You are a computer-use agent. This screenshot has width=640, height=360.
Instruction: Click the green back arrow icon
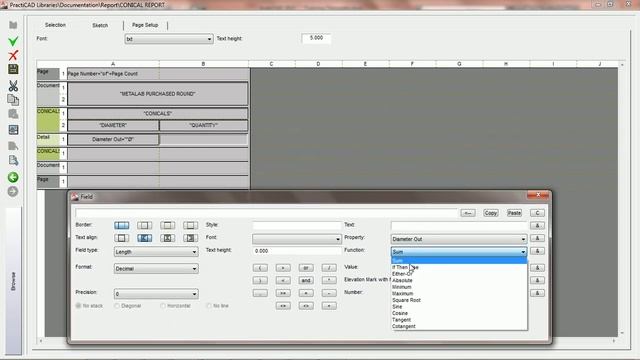pos(13,177)
